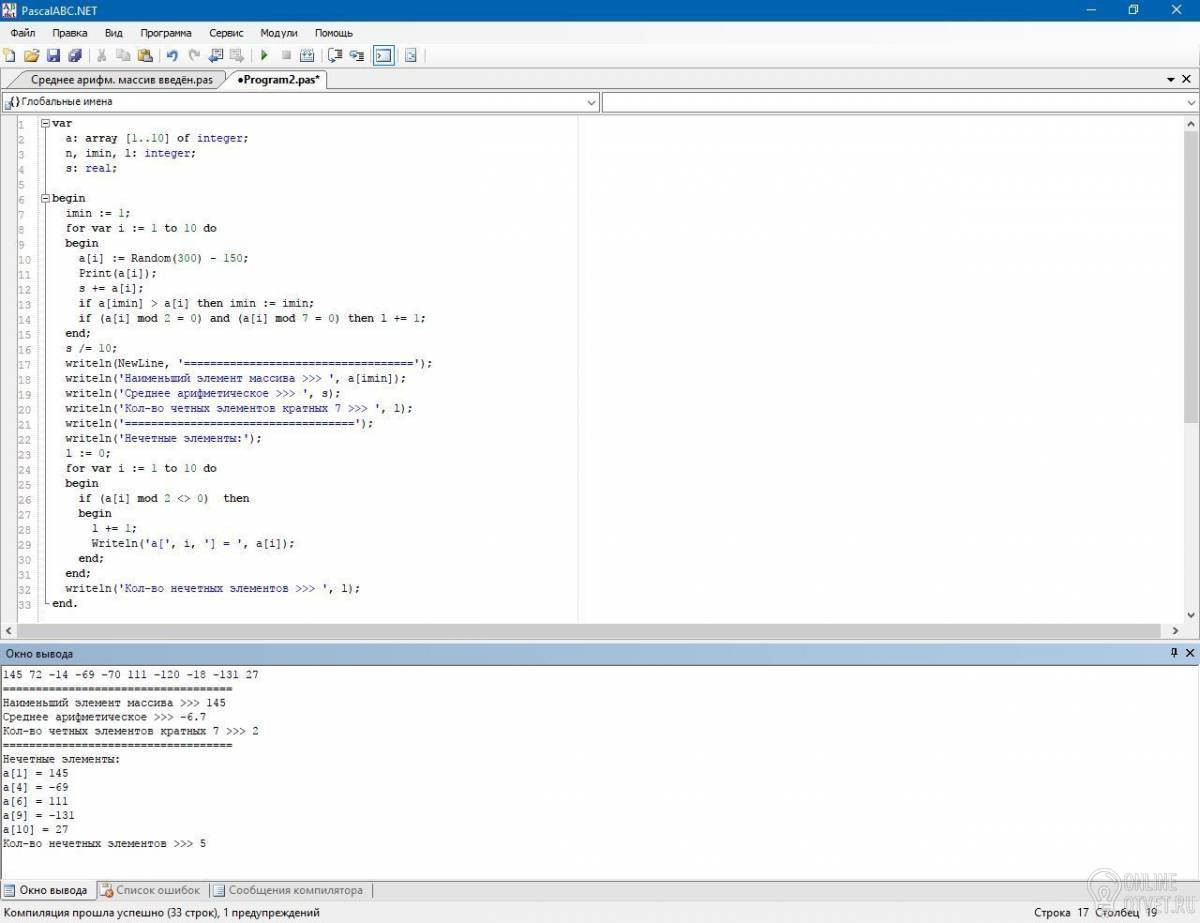Click editor horizontal scroll right arrow
The width and height of the screenshot is (1200, 923).
pyautogui.click(x=1176, y=631)
